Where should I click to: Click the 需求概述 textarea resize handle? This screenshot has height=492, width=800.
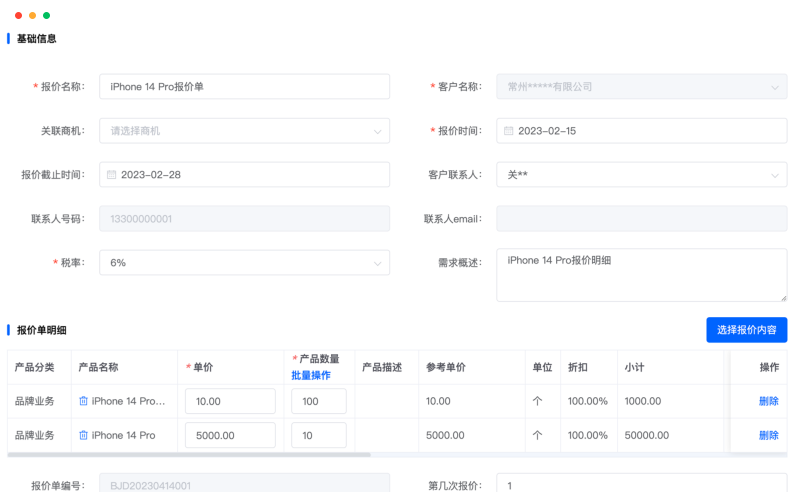coord(783,298)
